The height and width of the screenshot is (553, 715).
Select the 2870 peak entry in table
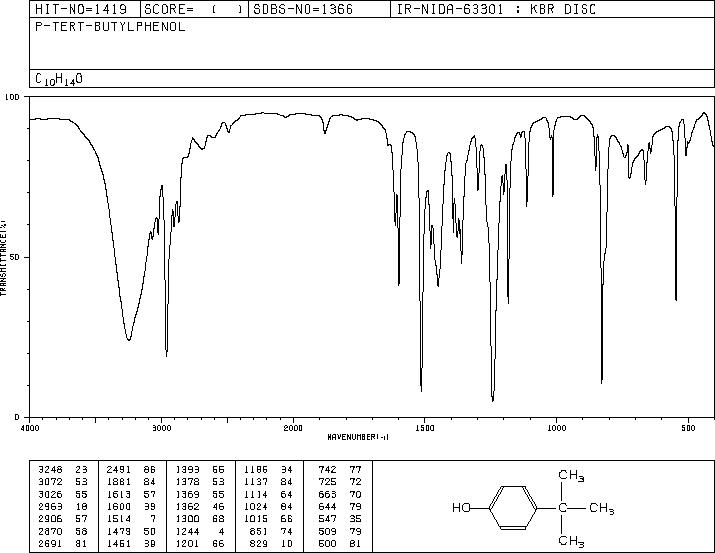pyautogui.click(x=63, y=531)
